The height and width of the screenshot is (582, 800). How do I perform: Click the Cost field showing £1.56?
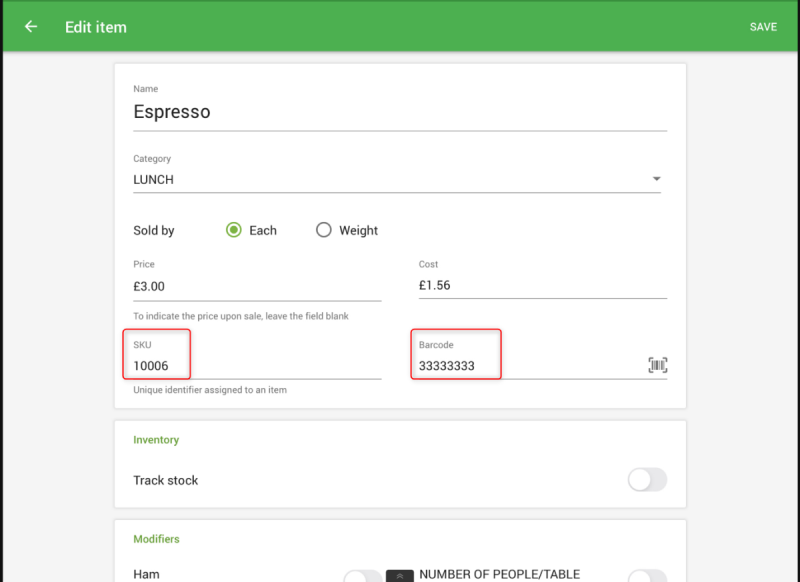(542, 285)
